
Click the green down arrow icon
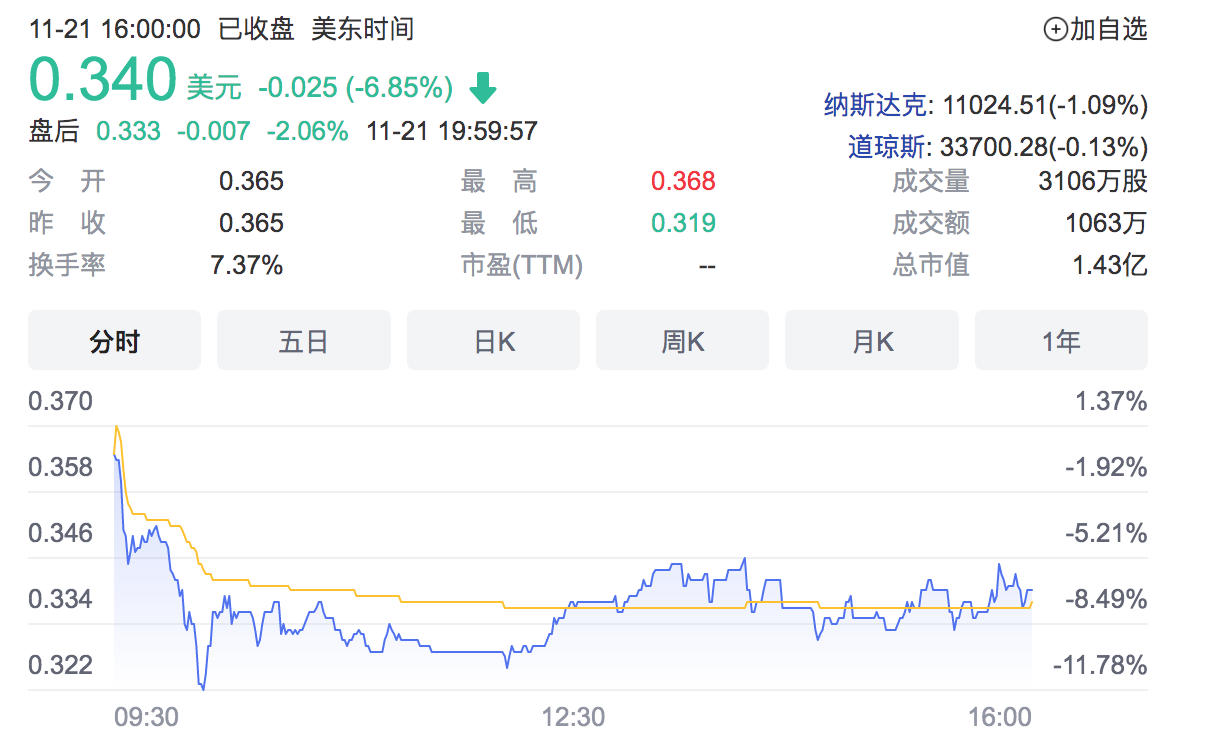483,88
